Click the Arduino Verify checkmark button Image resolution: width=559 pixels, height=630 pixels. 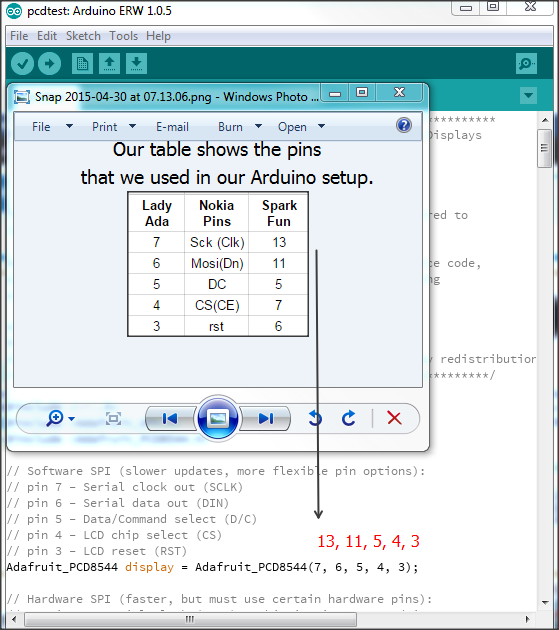(x=22, y=63)
